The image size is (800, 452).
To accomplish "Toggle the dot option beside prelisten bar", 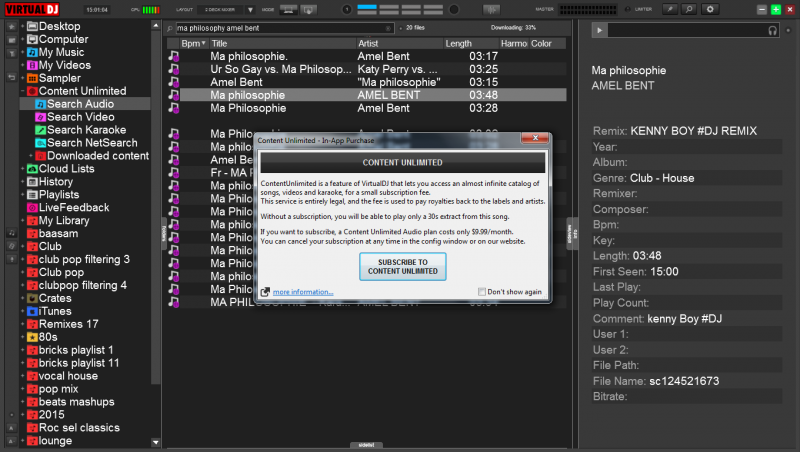I will [x=788, y=31].
